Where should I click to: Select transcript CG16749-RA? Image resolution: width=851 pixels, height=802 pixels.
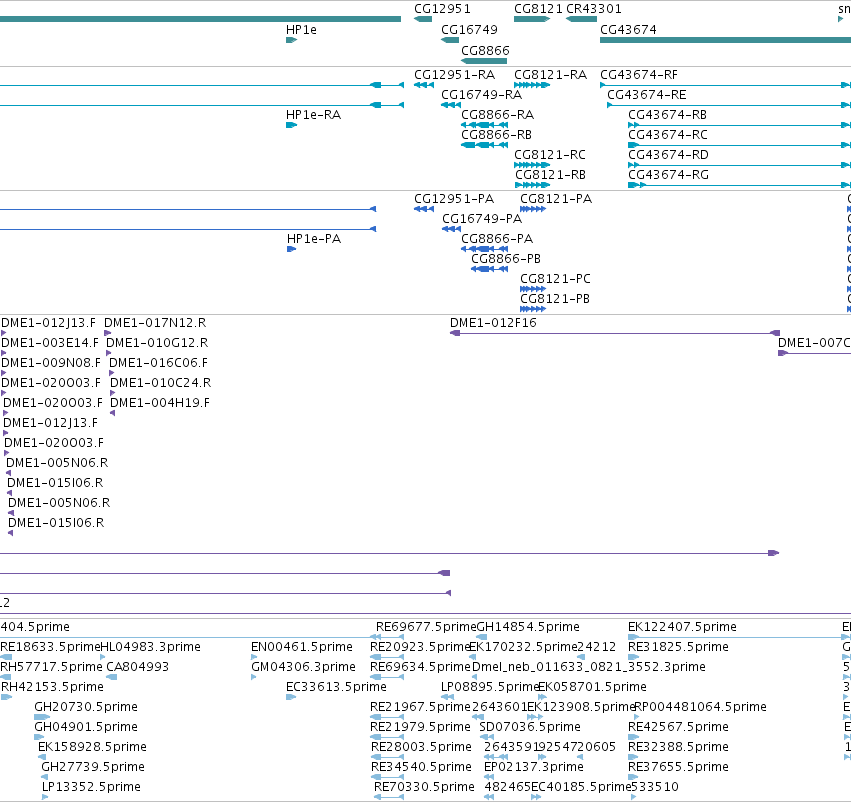coord(481,94)
